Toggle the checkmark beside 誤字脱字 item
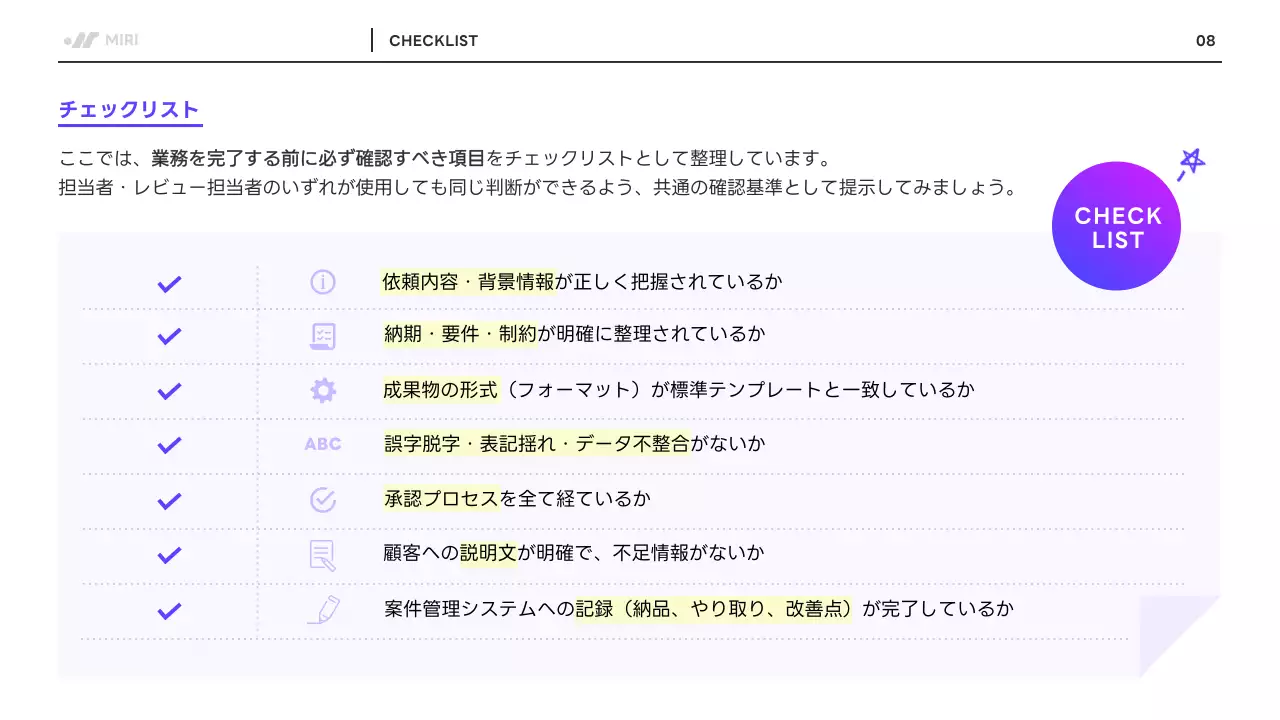The image size is (1280, 720). tap(169, 443)
